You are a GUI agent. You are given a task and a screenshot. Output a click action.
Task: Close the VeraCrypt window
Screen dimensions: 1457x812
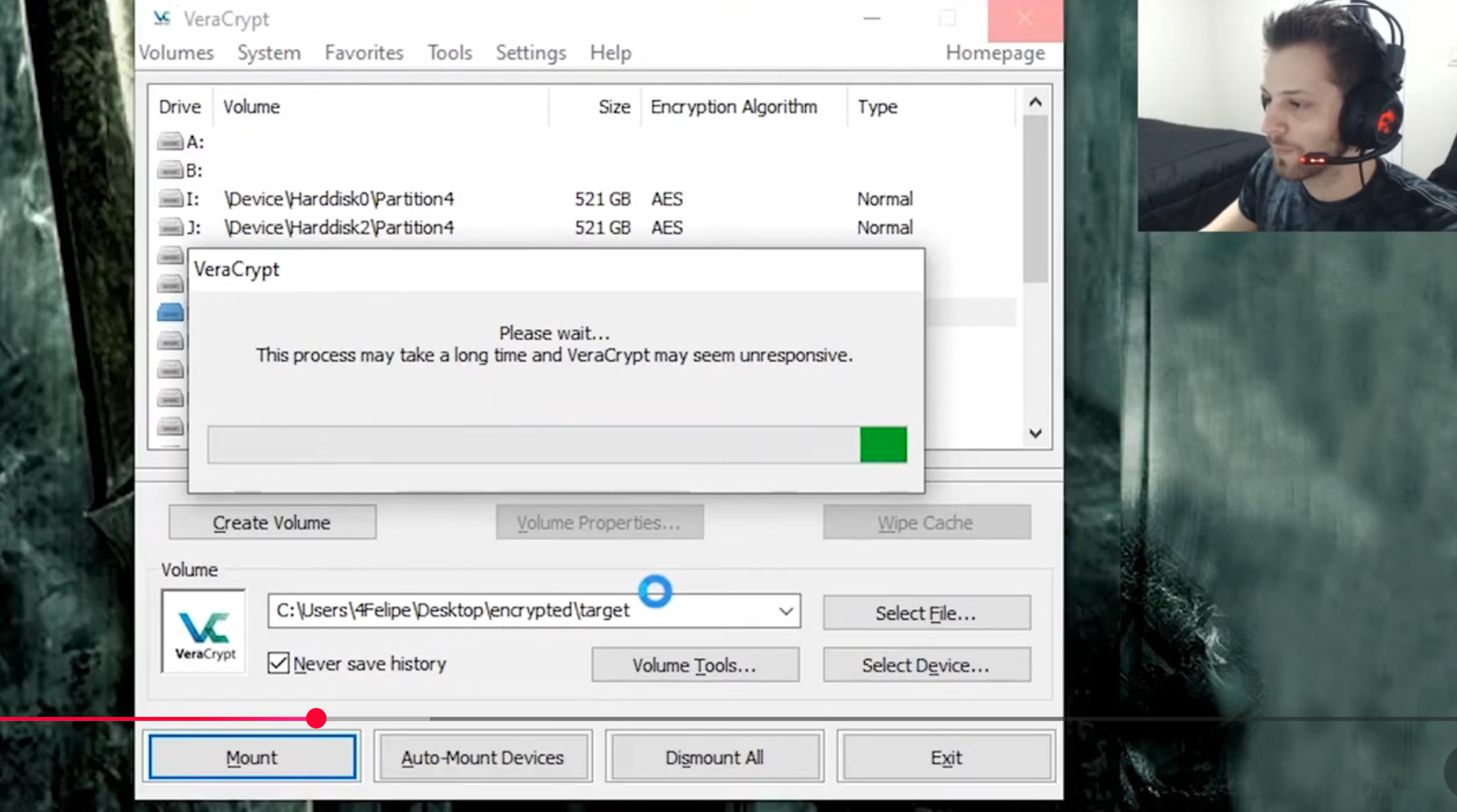(1025, 19)
